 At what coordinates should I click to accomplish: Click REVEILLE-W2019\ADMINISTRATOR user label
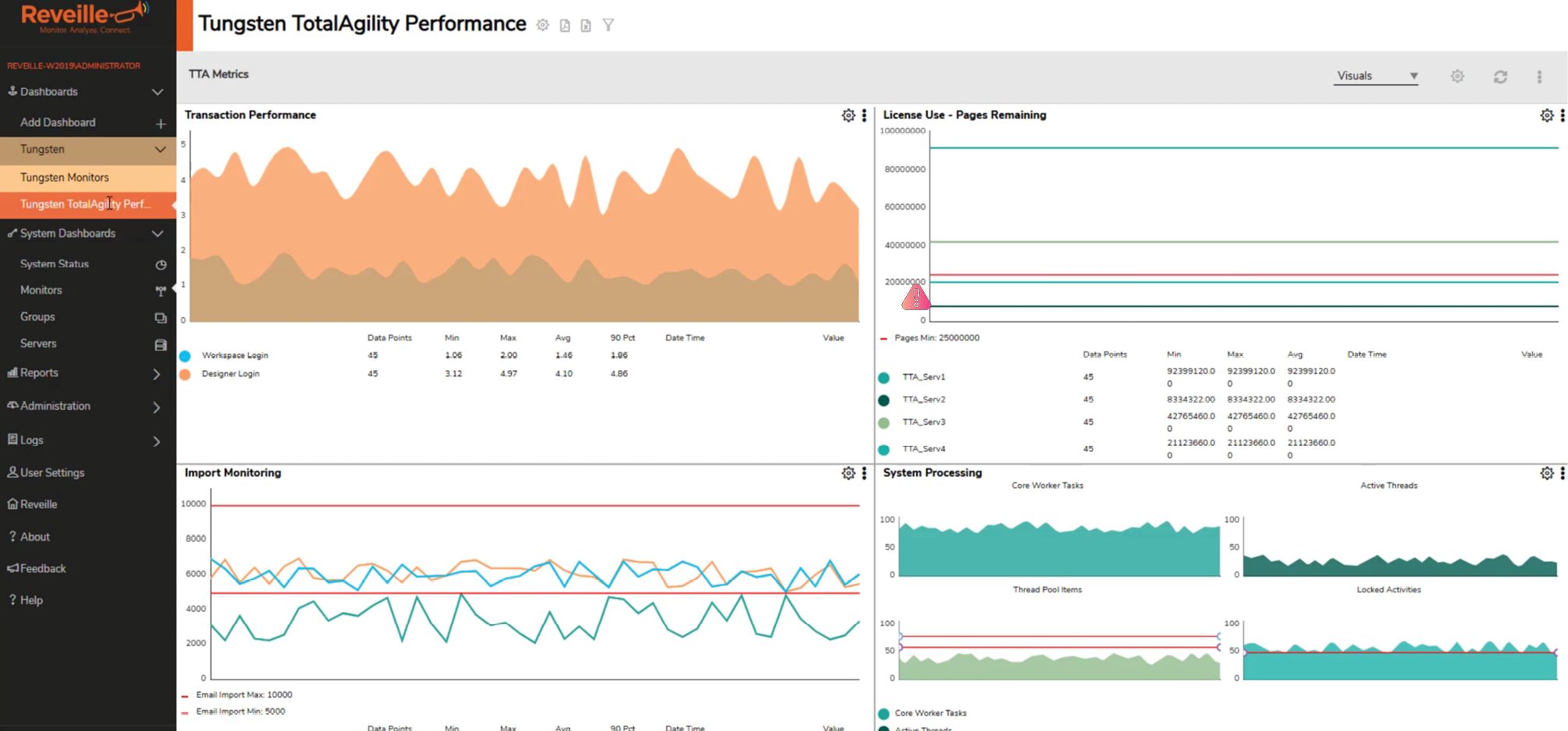pos(74,65)
